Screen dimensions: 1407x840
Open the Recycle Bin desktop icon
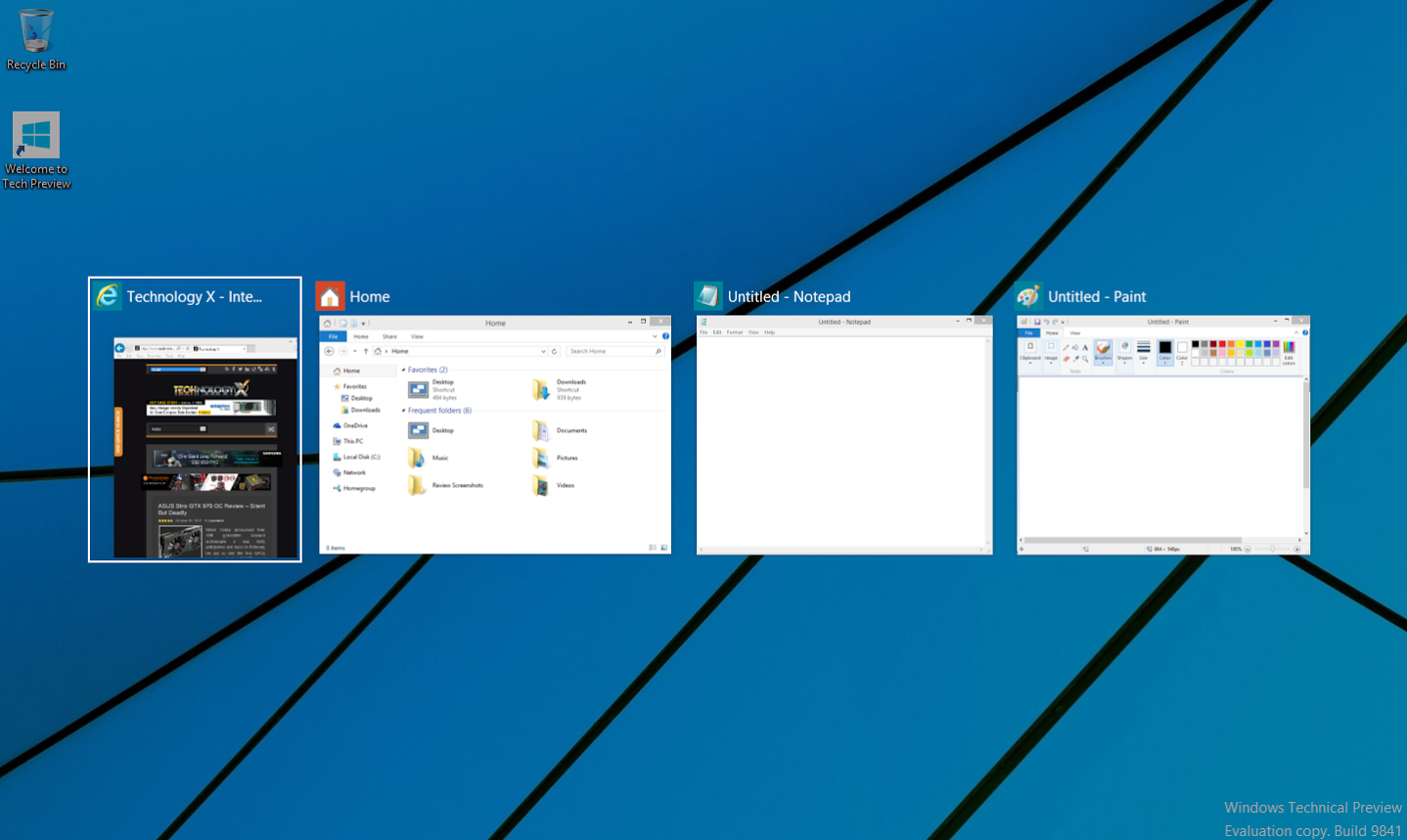[36, 34]
